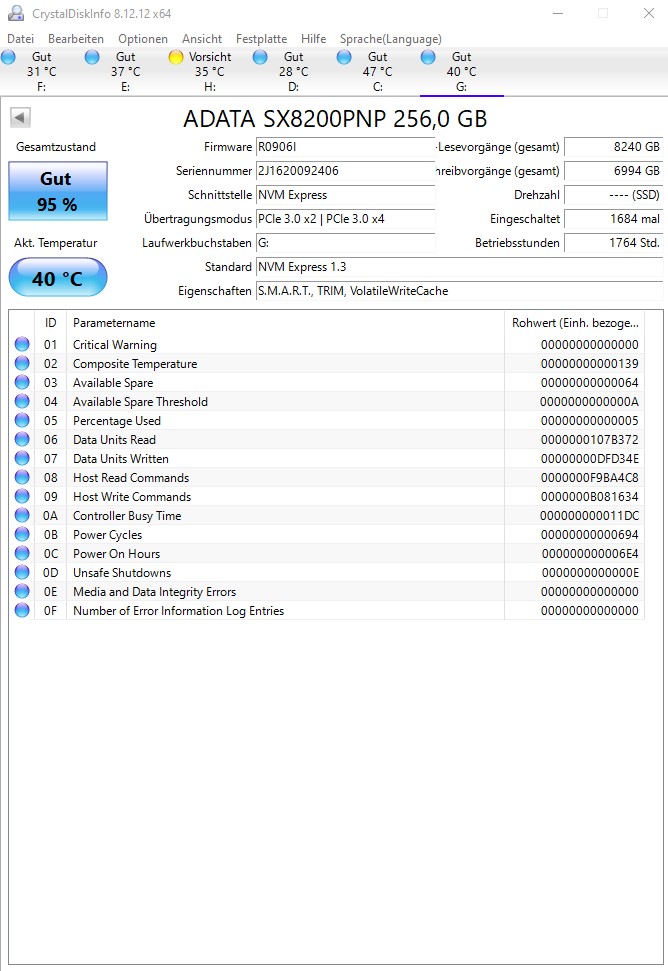Click the total reads value 8240 GB
Viewport: 668px width, 971px height.
[x=614, y=147]
